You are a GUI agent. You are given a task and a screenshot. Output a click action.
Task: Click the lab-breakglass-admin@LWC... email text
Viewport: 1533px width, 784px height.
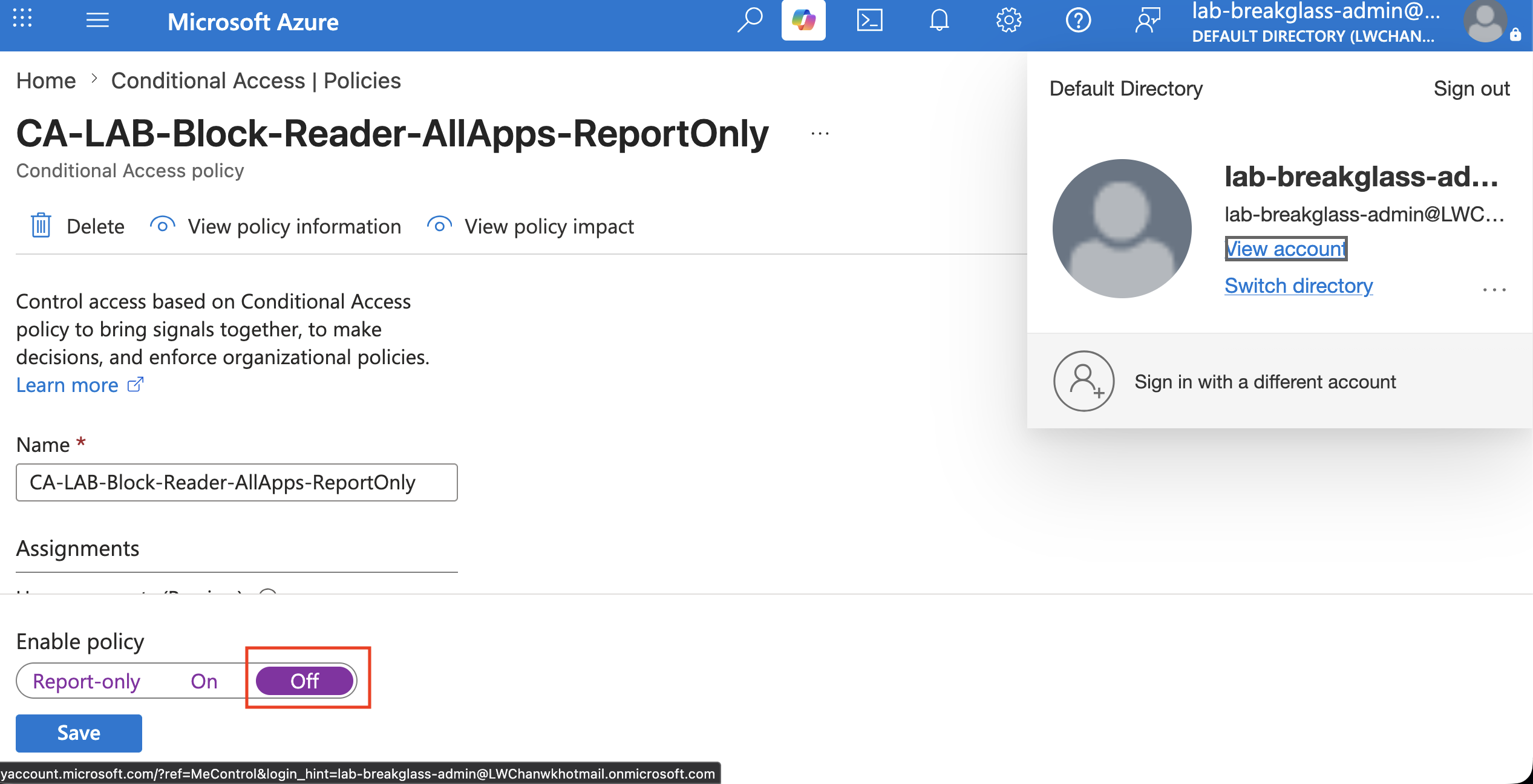click(x=1364, y=214)
